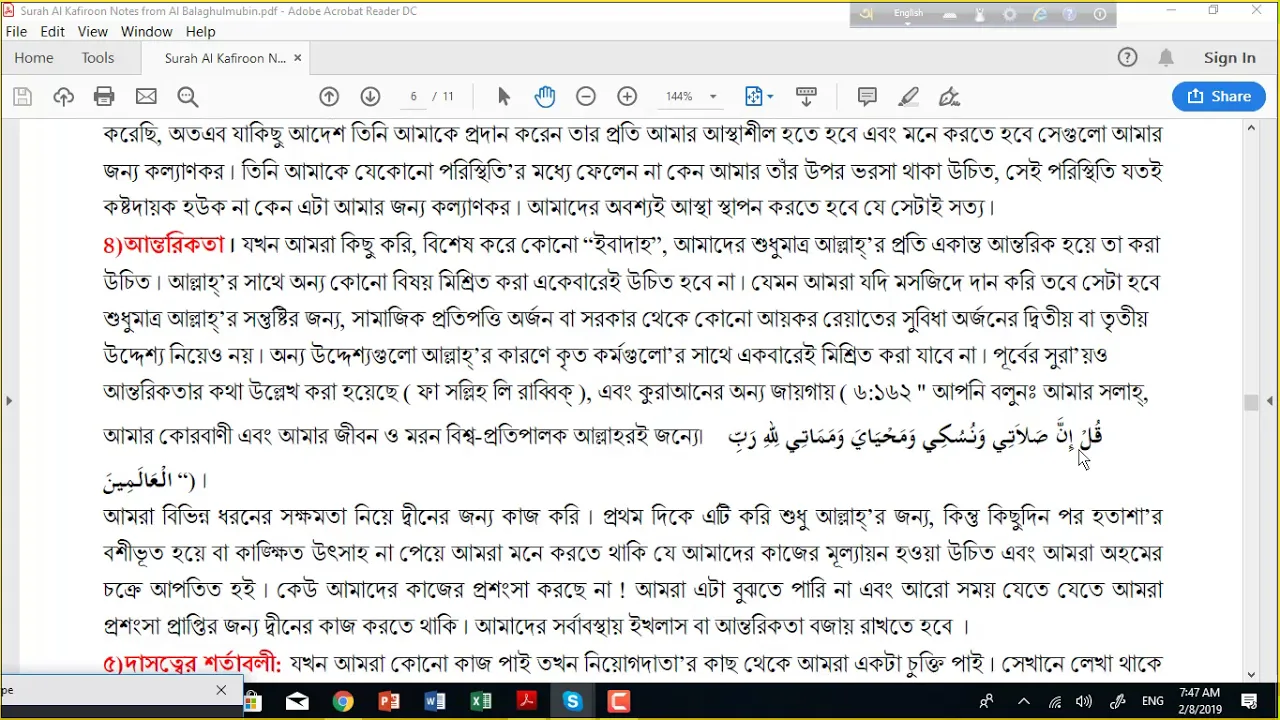This screenshot has height=720, width=1280.
Task: Open Adobe Acrobat from the taskbar
Action: coord(527,702)
